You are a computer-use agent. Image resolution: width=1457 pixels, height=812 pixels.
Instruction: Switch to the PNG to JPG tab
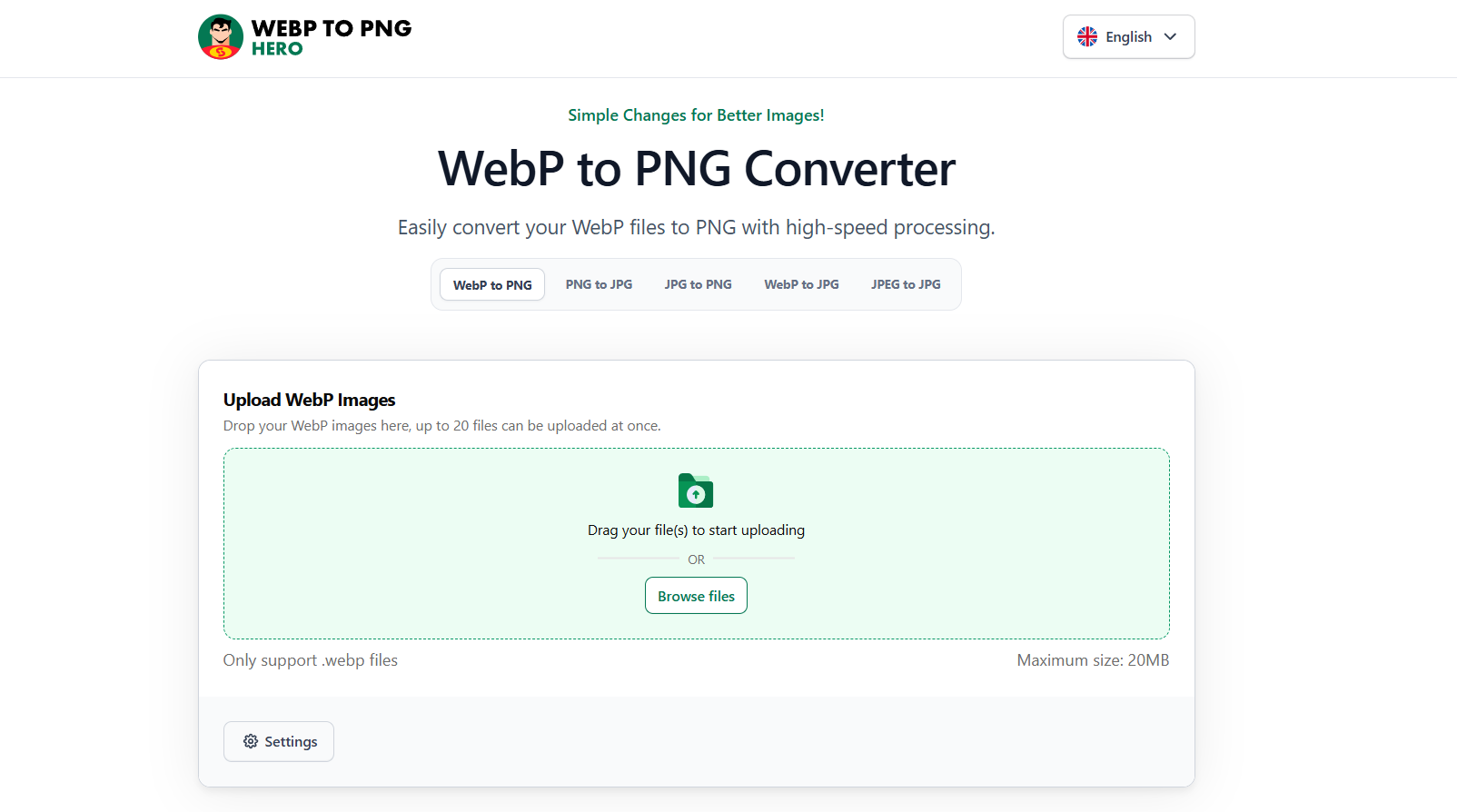599,285
